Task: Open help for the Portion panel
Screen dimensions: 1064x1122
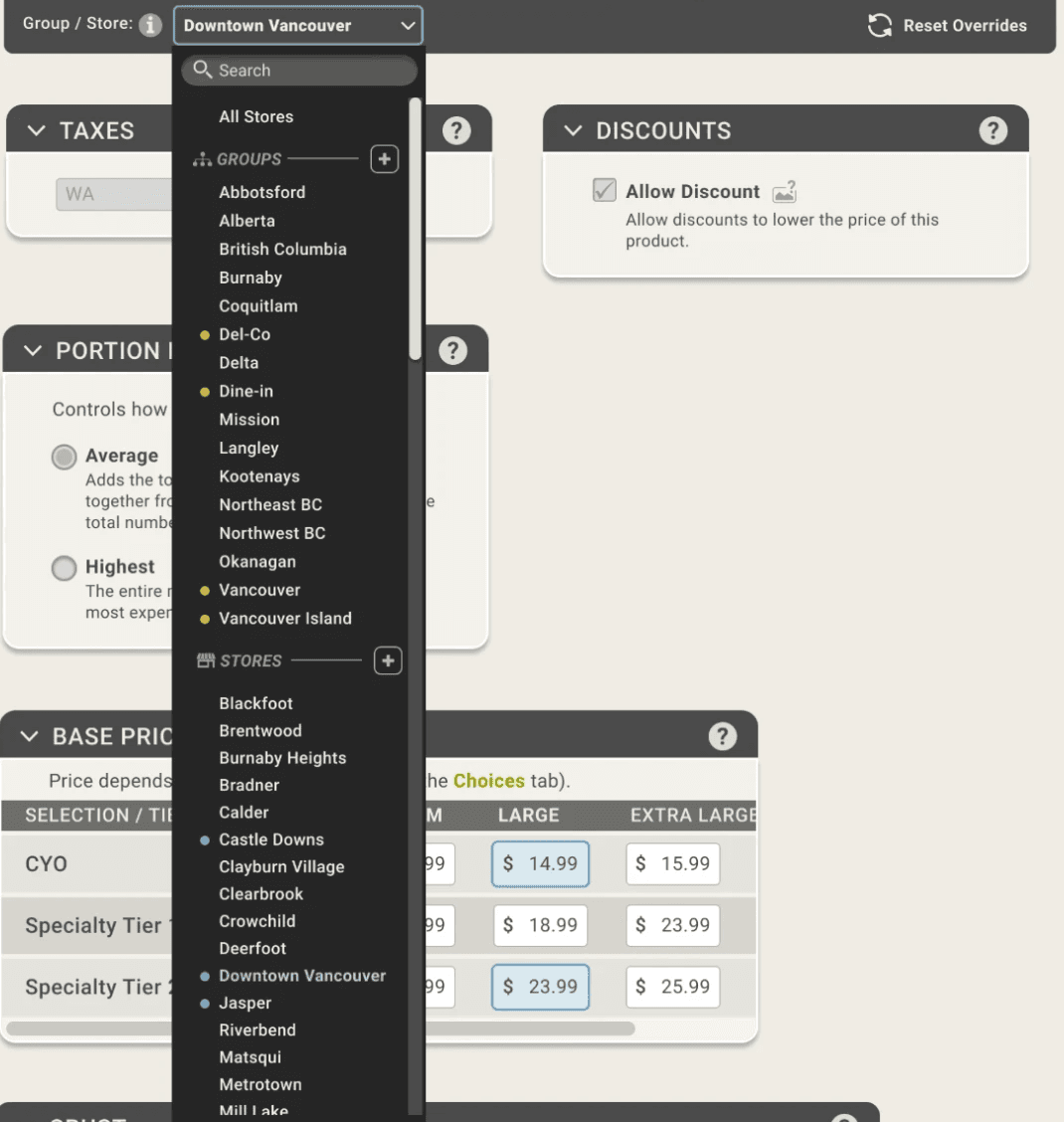Action: (452, 350)
